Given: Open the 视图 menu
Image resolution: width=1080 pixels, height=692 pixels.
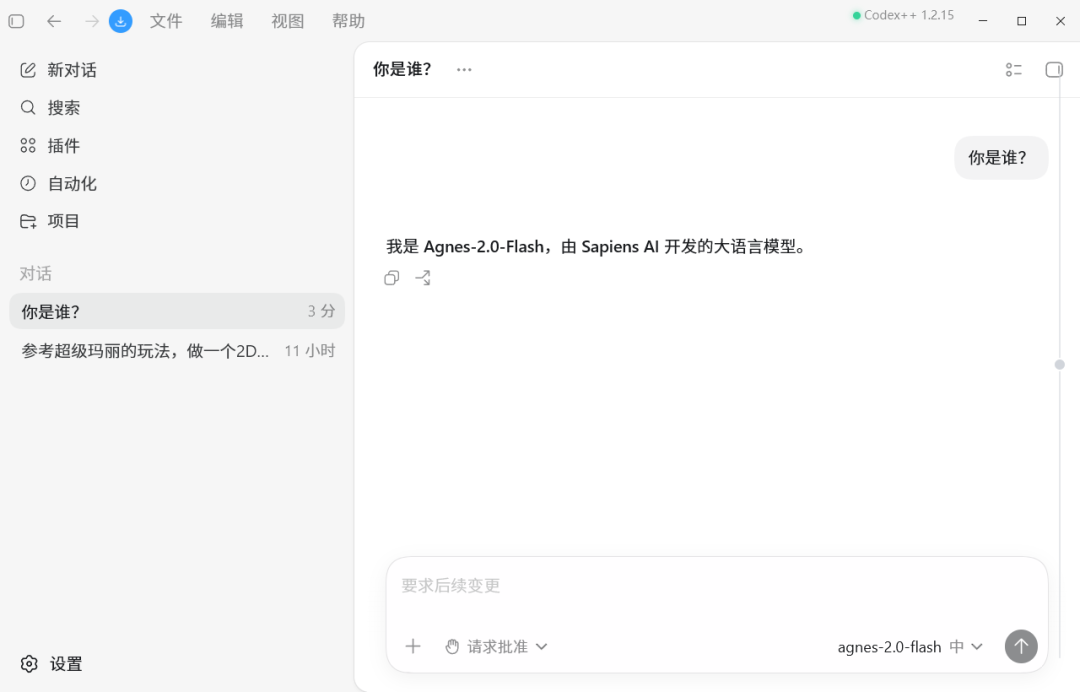Looking at the screenshot, I should 287,21.
